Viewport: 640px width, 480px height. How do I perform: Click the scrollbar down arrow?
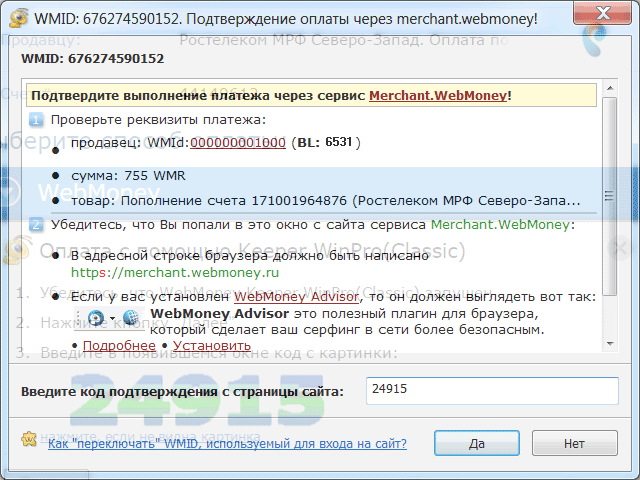[x=610, y=344]
